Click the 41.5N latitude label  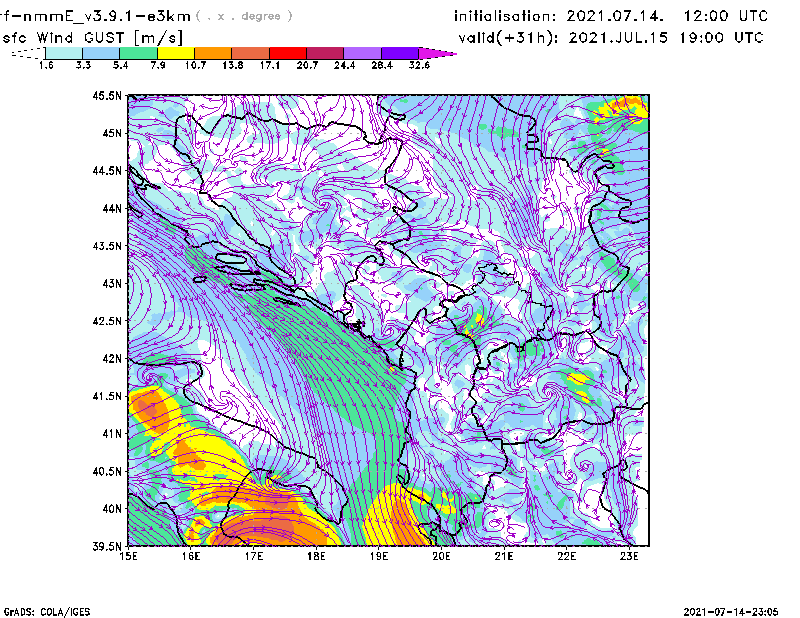[107, 396]
